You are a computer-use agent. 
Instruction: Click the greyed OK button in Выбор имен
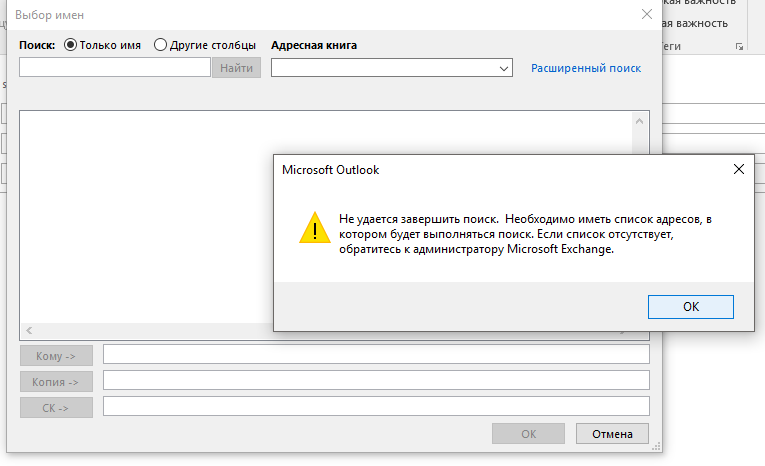coord(528,434)
